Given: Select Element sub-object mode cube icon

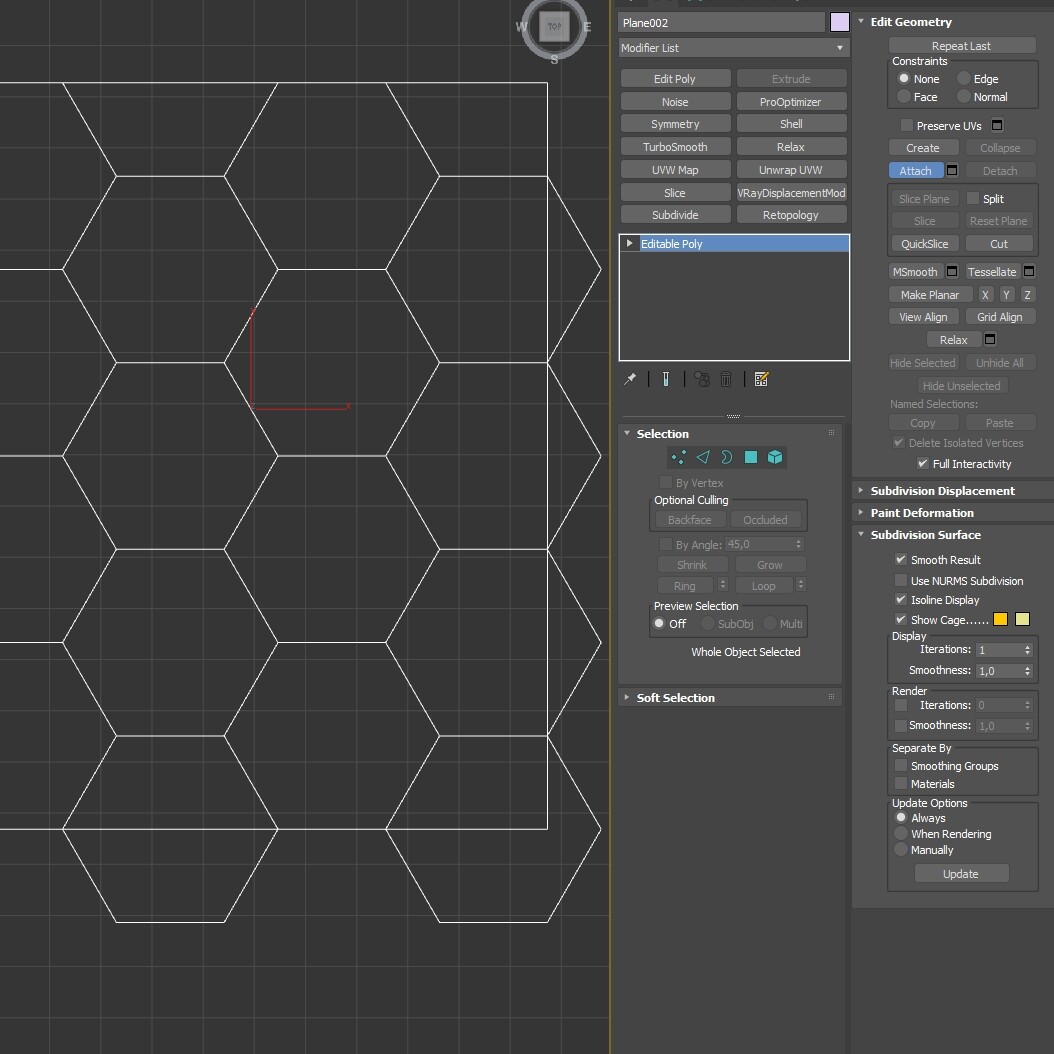Looking at the screenshot, I should [x=775, y=457].
